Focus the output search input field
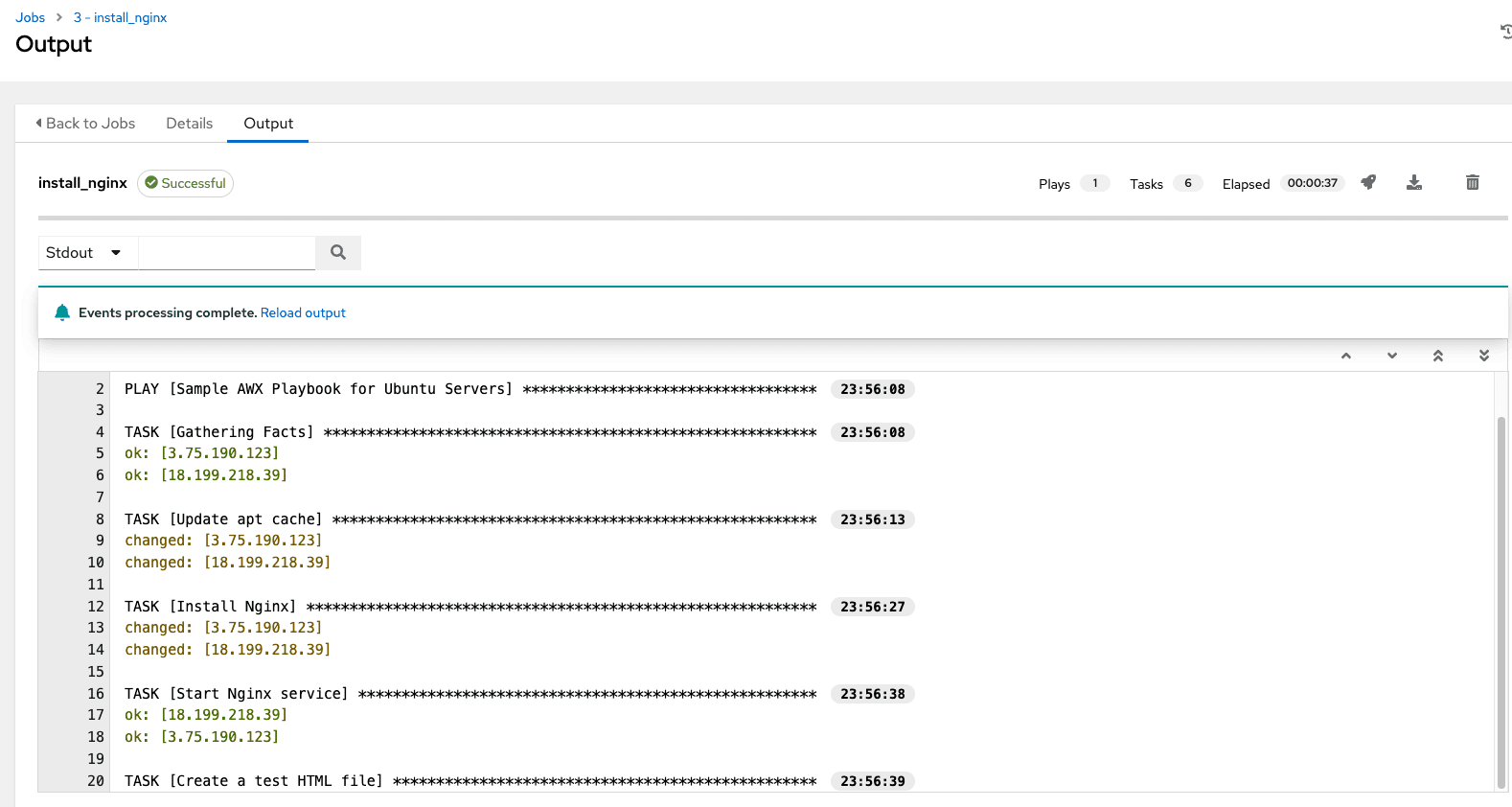Viewport: 1512px width, 807px height. tap(227, 252)
